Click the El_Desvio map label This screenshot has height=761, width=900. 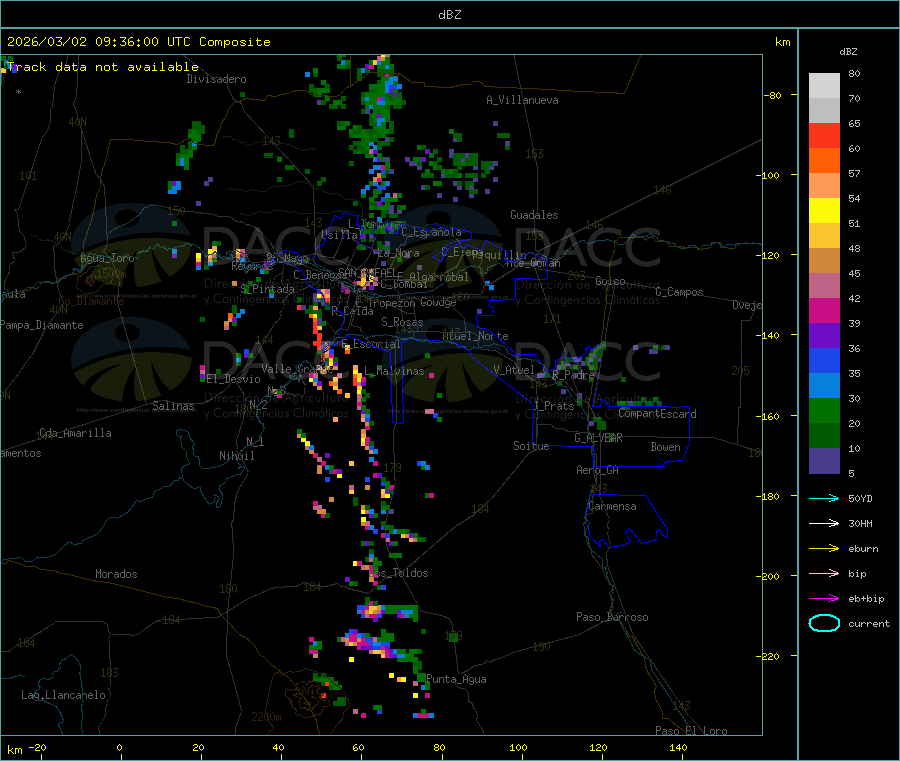[233, 379]
